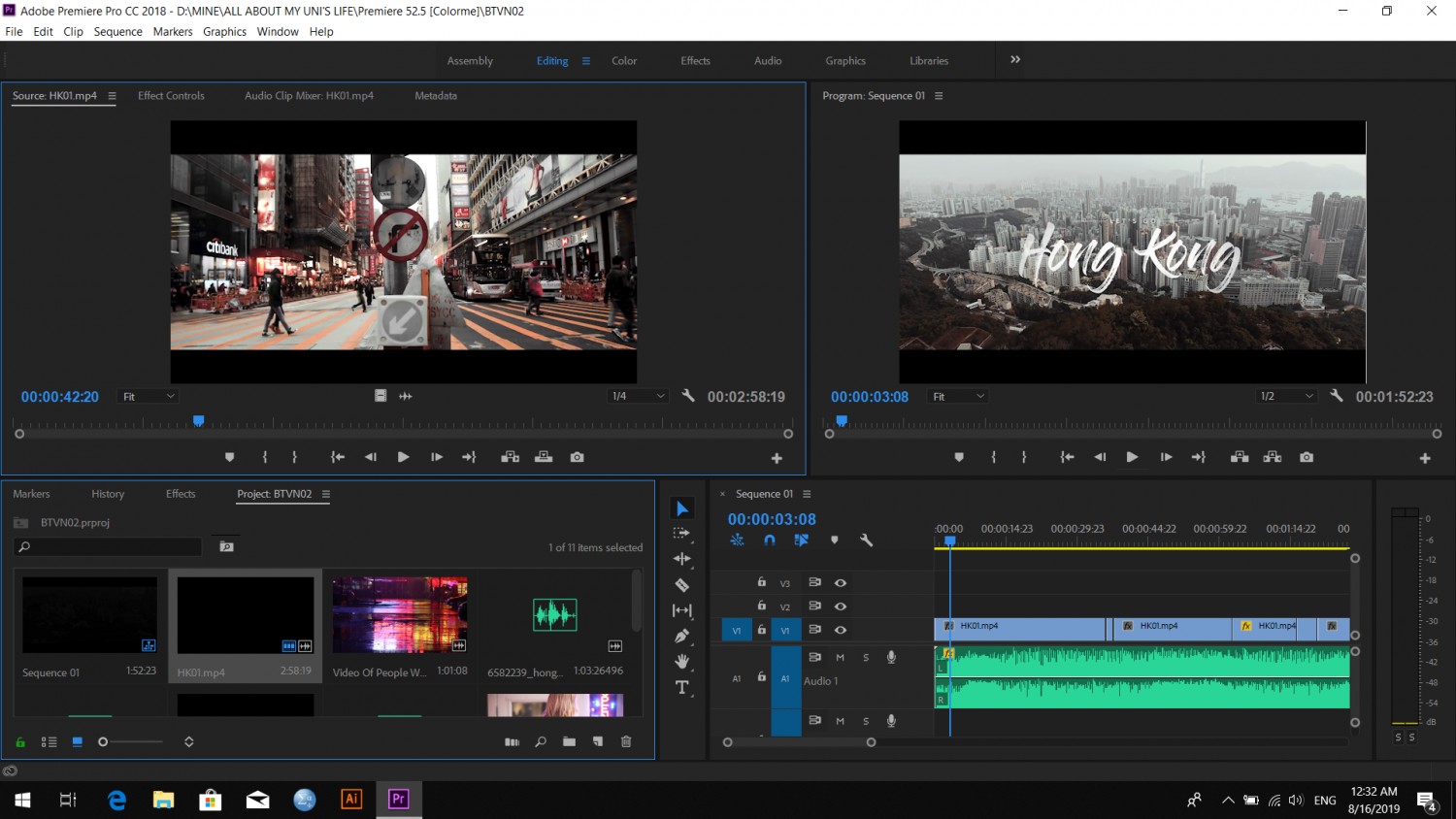
Task: Select the Slip tool
Action: pos(682,610)
